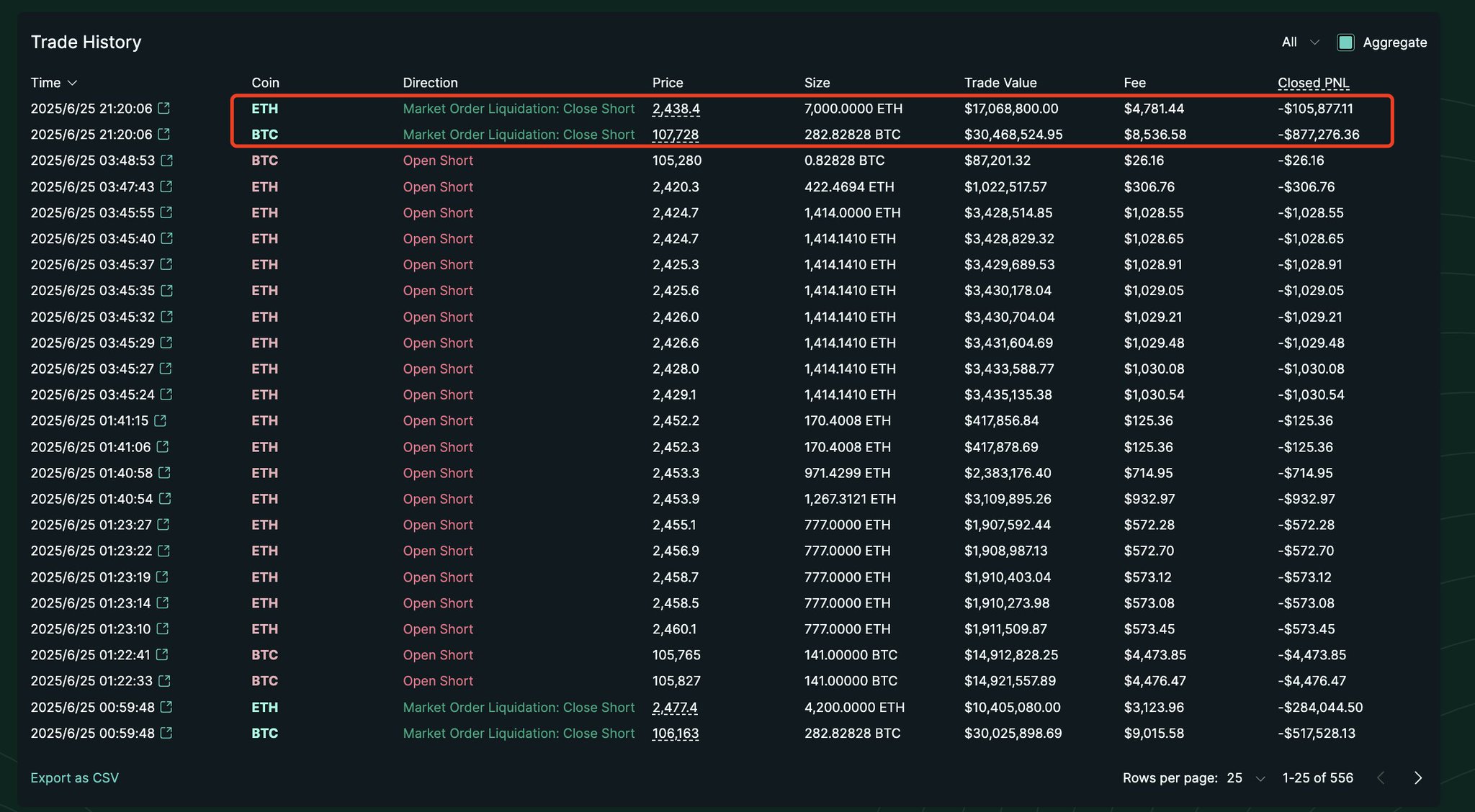Select Open Short in 03:48:53 row
Viewport: 1475px width, 812px height.
[x=438, y=161]
